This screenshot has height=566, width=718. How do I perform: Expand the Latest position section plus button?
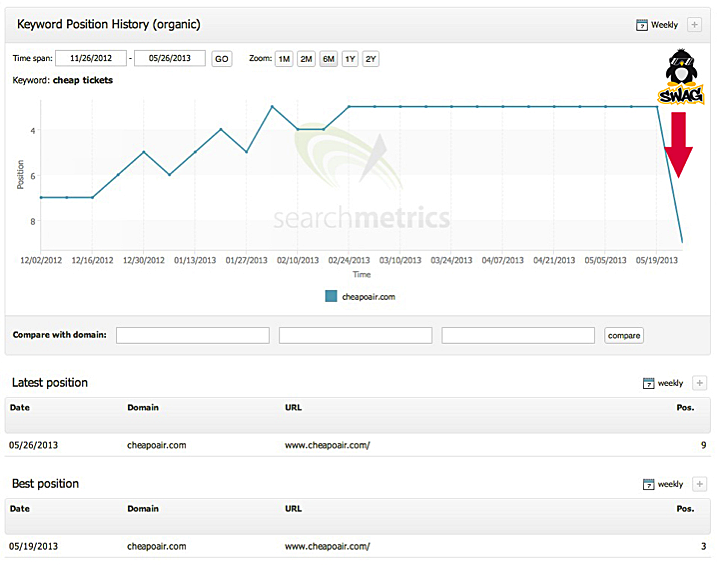click(699, 383)
